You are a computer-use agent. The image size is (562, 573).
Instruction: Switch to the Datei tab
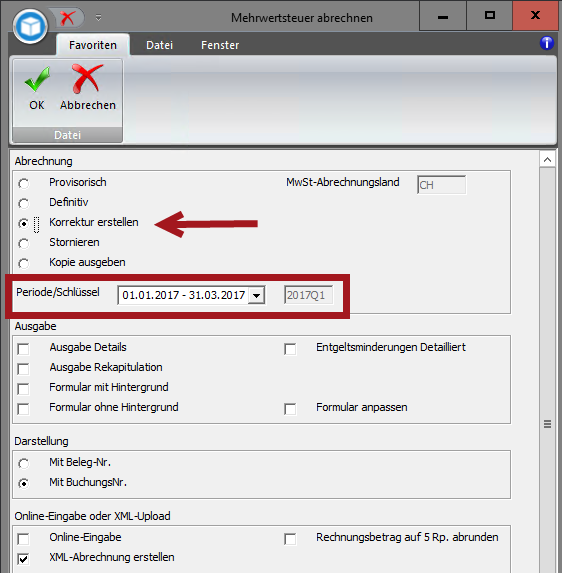point(159,45)
